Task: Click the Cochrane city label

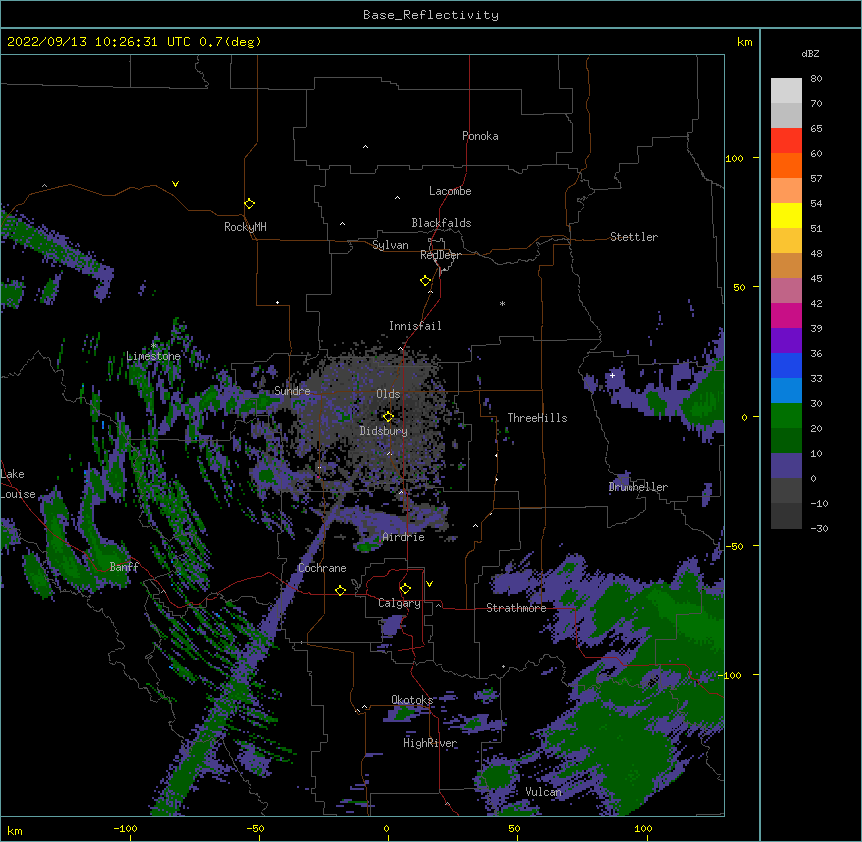Action: (x=322, y=568)
